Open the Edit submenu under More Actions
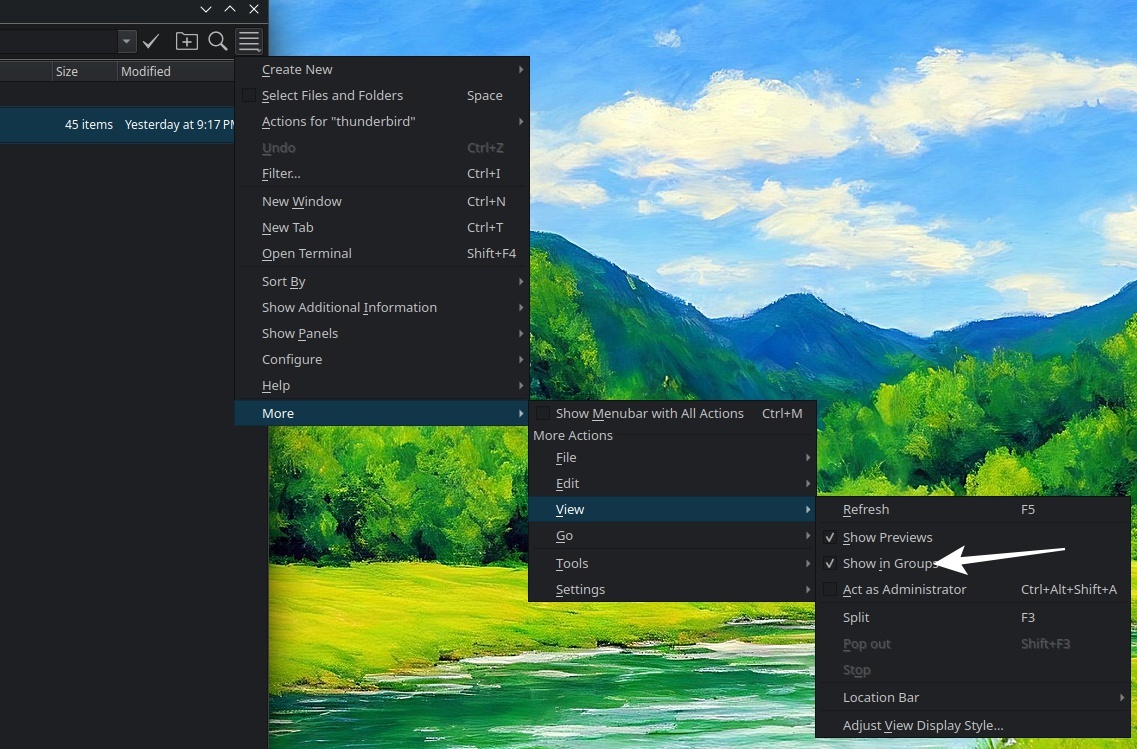 click(673, 484)
